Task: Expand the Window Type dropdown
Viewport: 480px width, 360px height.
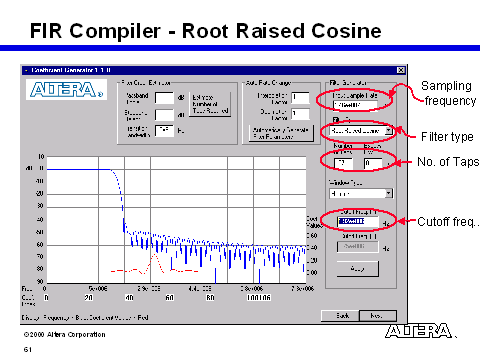Action: pyautogui.click(x=389, y=193)
